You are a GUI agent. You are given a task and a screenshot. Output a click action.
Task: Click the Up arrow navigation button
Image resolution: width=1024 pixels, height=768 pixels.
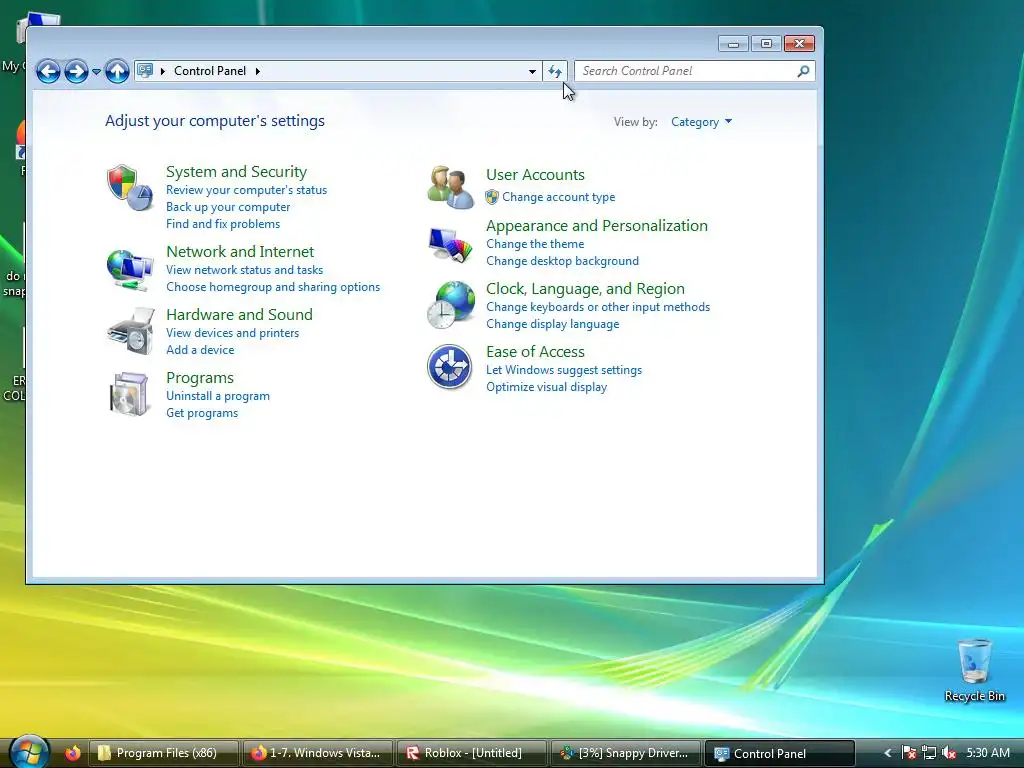click(117, 71)
